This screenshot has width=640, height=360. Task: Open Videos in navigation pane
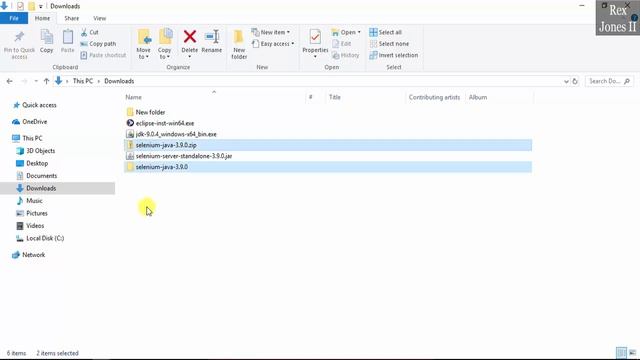coord(35,226)
